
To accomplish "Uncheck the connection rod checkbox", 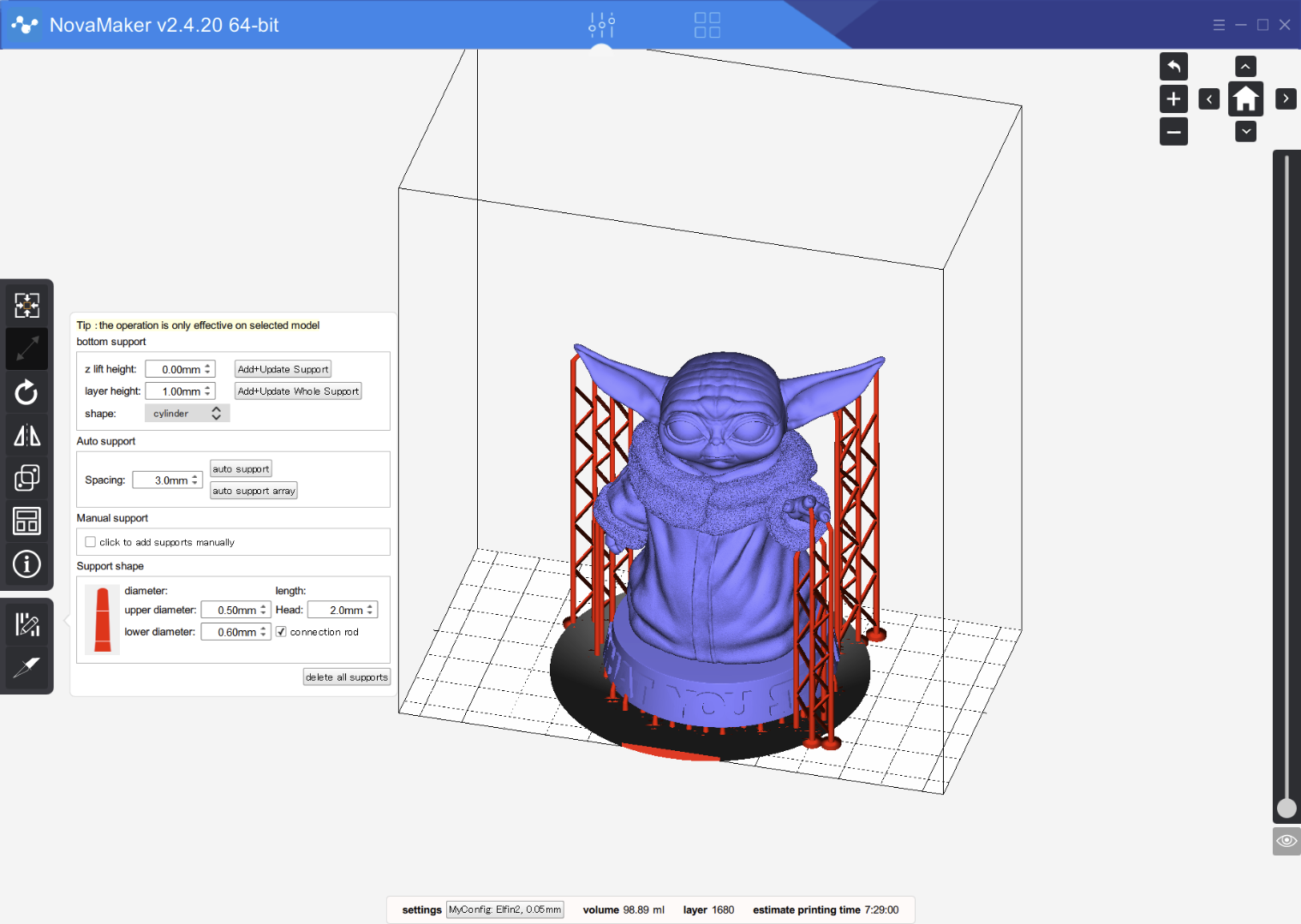I will click(x=281, y=632).
